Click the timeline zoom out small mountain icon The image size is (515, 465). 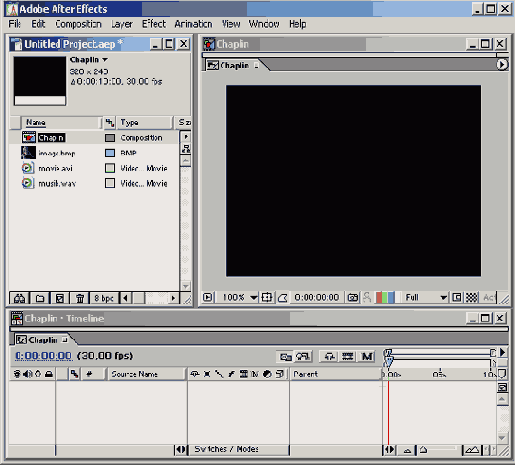pos(407,450)
